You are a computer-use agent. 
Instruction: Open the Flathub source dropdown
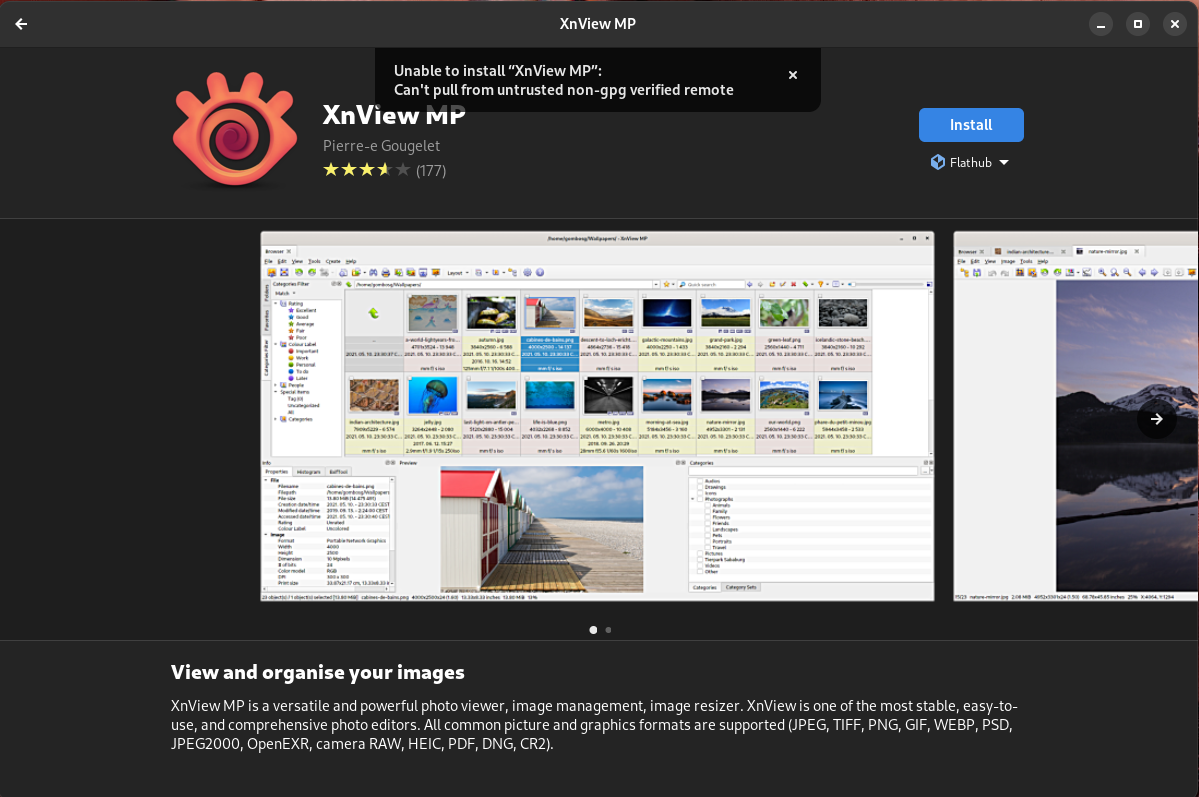click(x=969, y=162)
